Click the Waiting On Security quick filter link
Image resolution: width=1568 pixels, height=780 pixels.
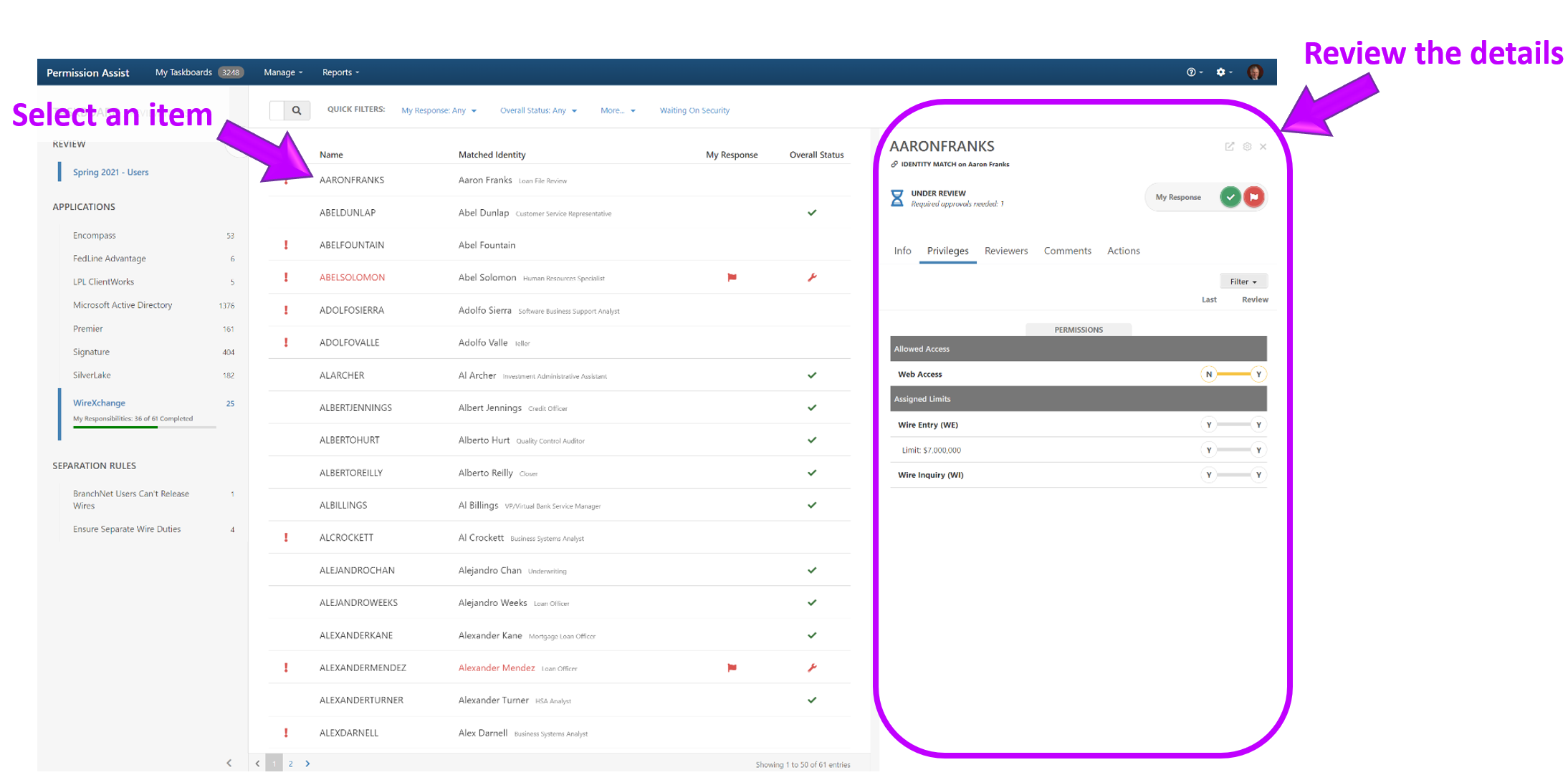tap(694, 110)
